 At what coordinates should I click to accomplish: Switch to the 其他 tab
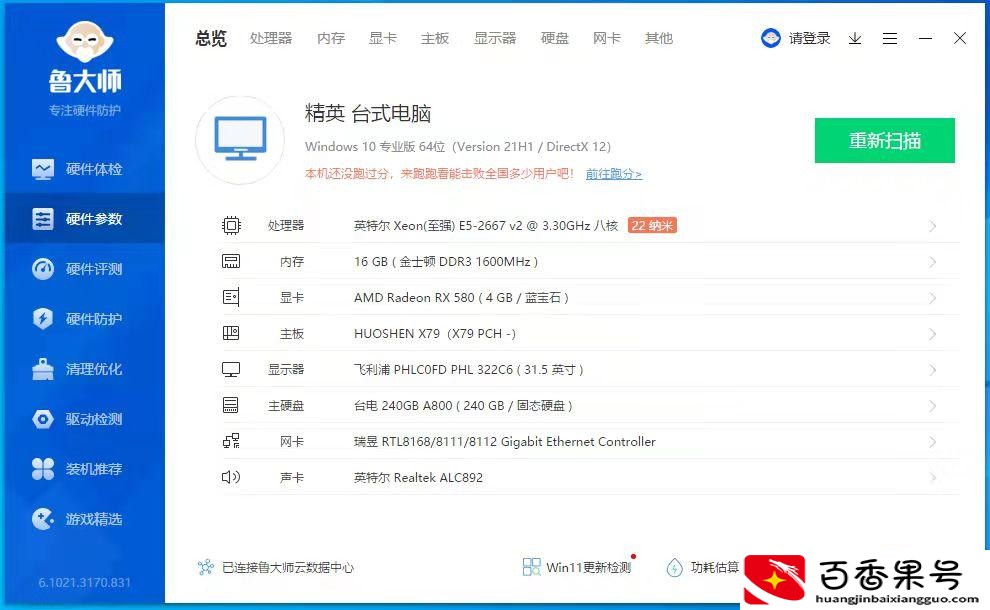click(659, 39)
